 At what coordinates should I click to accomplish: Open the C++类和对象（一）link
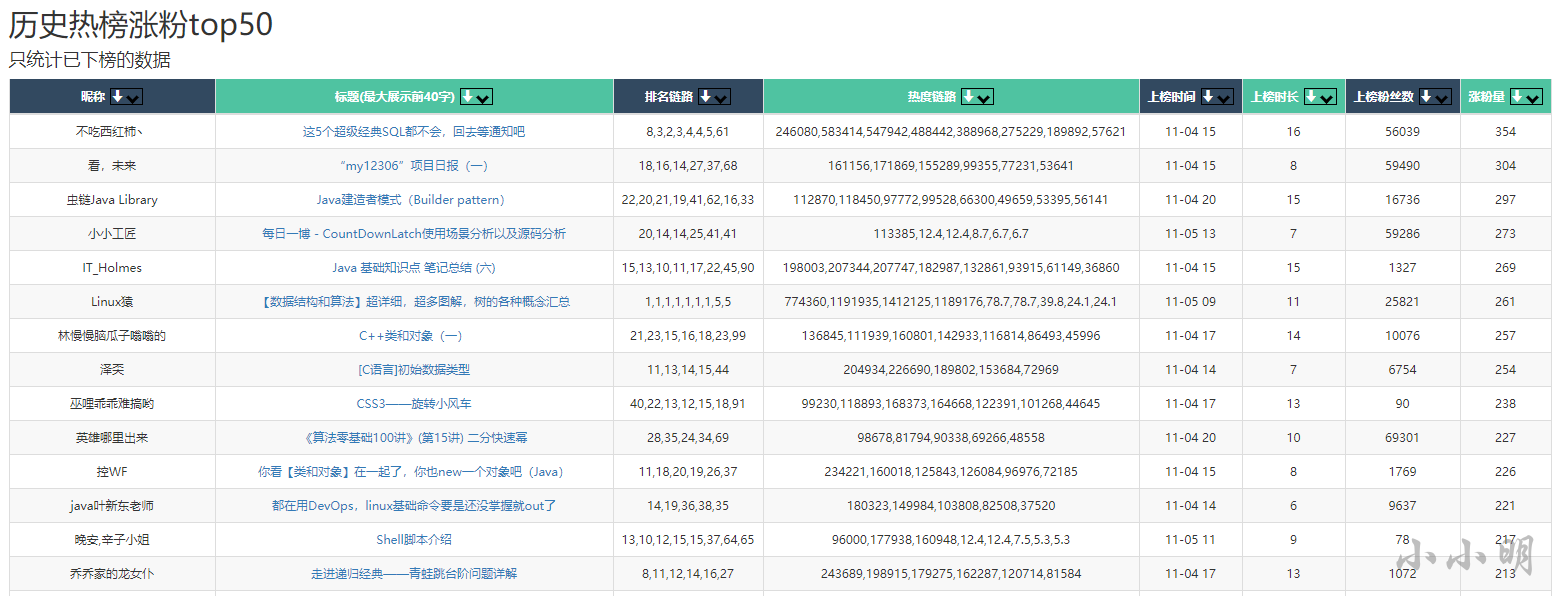(x=414, y=336)
